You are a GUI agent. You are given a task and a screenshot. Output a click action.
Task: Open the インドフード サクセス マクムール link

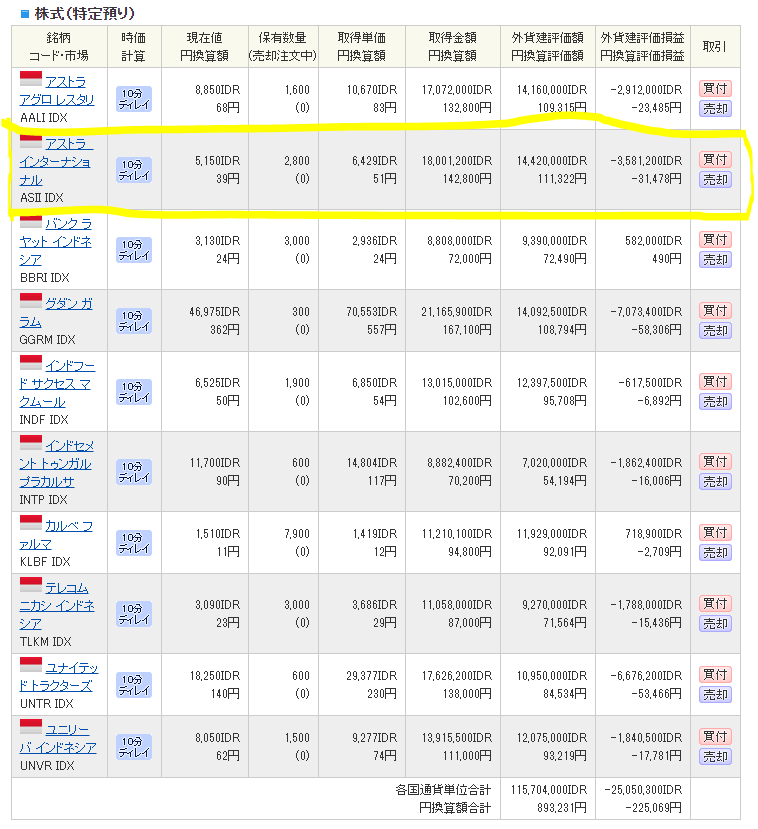(x=57, y=384)
